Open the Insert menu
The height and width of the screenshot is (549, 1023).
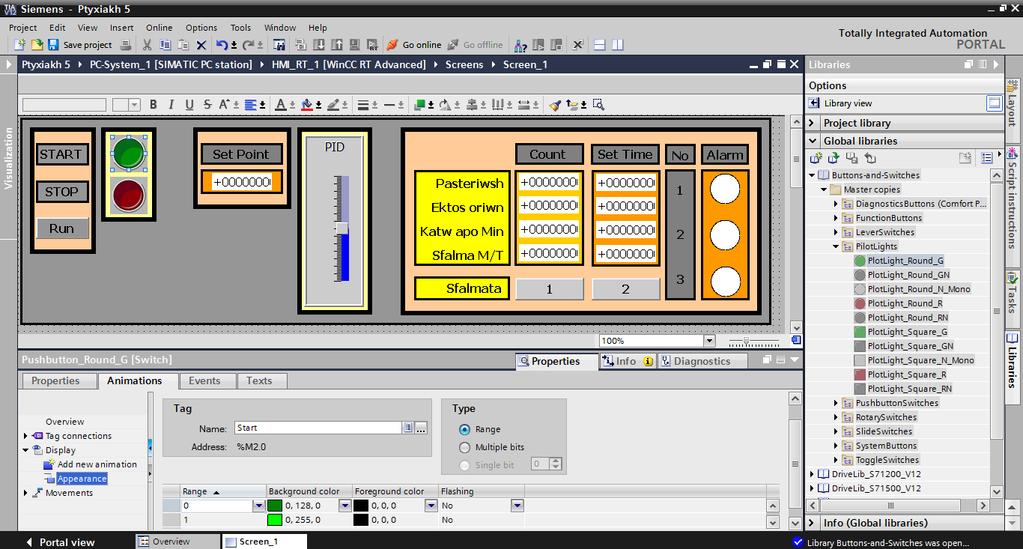click(121, 27)
